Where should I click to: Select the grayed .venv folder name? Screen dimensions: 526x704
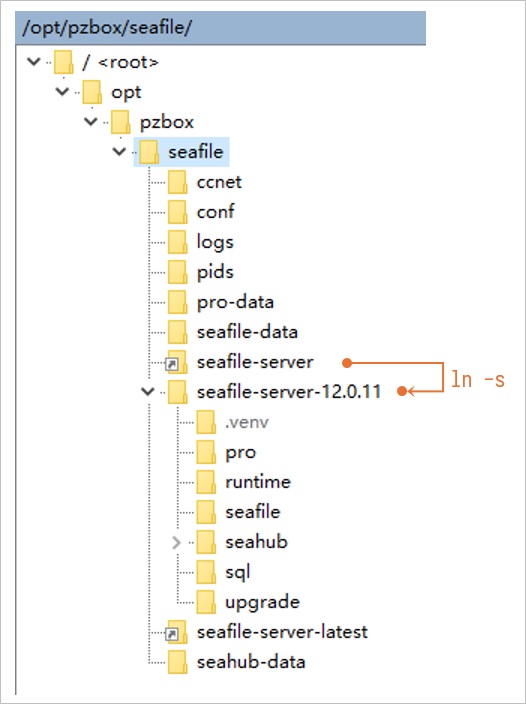247,422
